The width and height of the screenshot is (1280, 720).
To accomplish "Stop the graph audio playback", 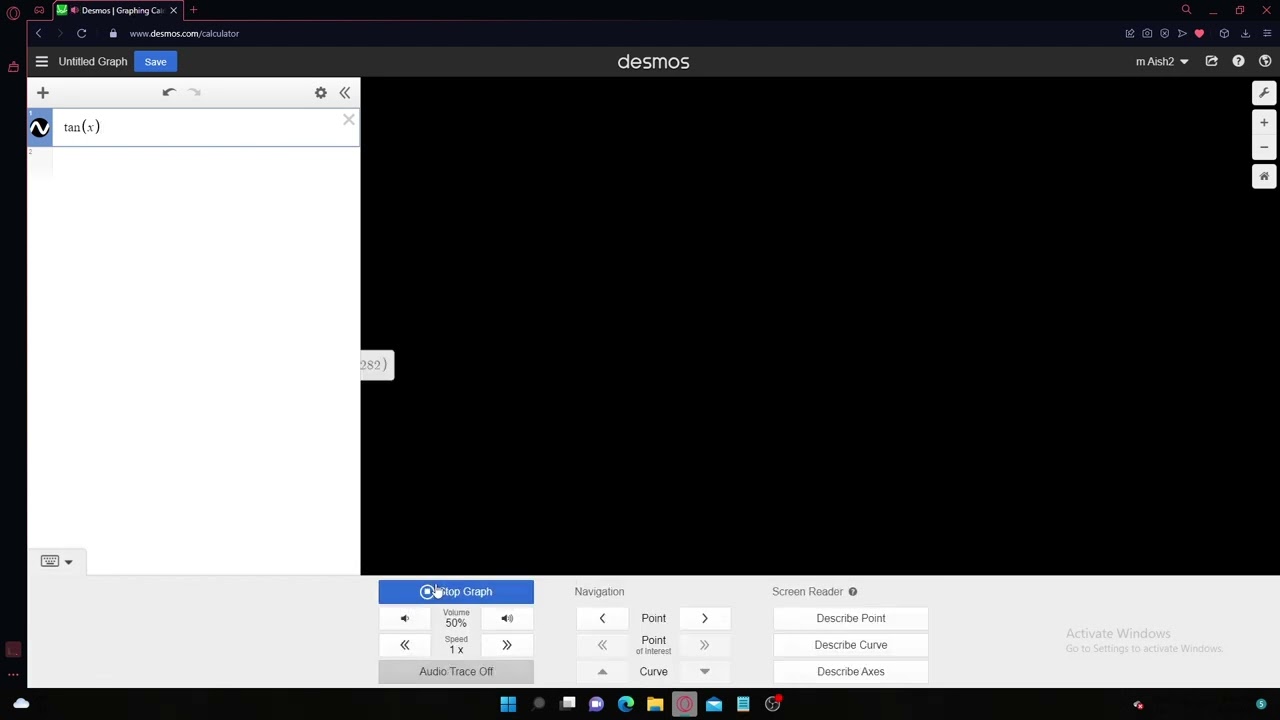I will (456, 592).
